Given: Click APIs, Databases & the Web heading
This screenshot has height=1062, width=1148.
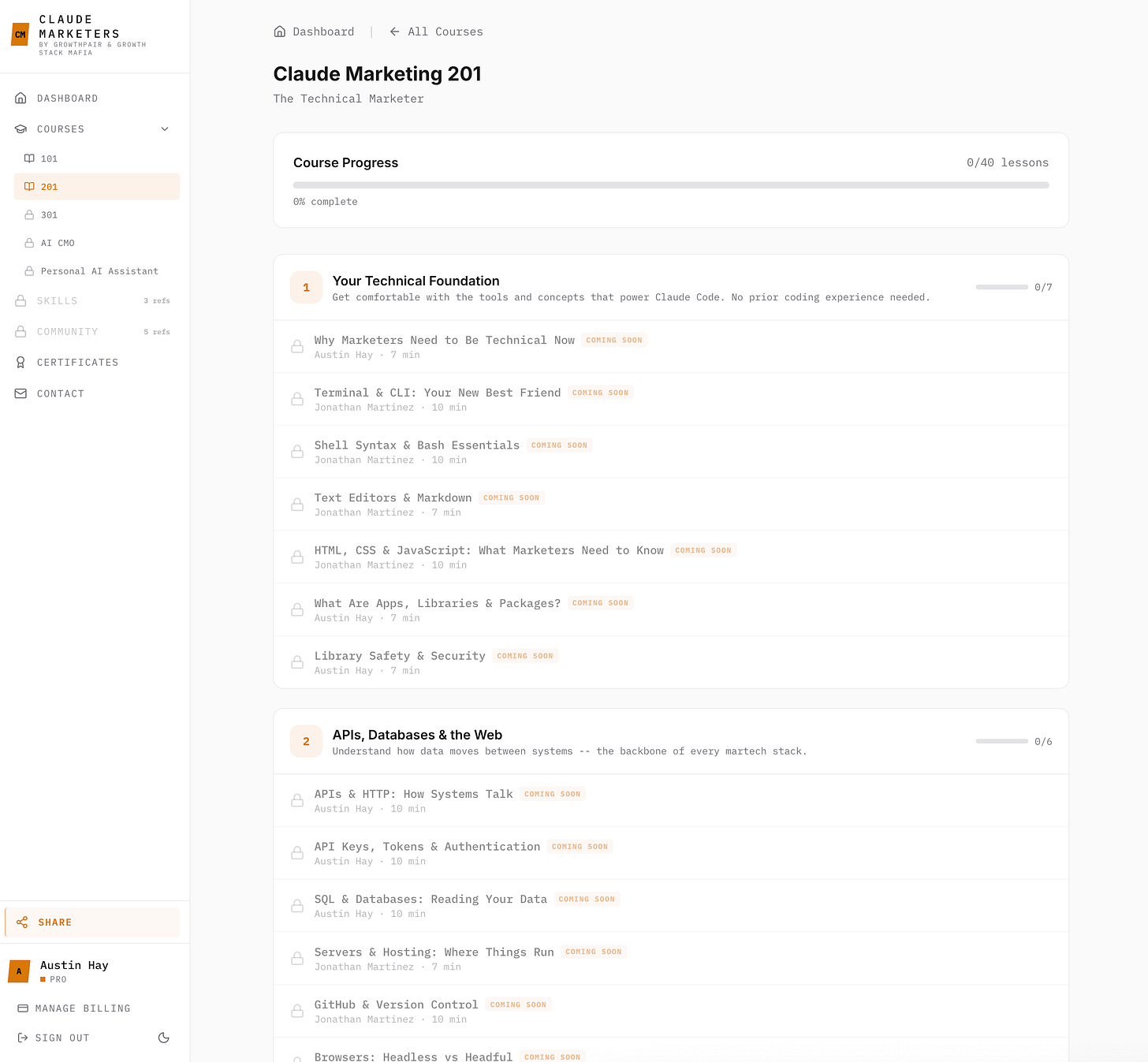Looking at the screenshot, I should (417, 735).
